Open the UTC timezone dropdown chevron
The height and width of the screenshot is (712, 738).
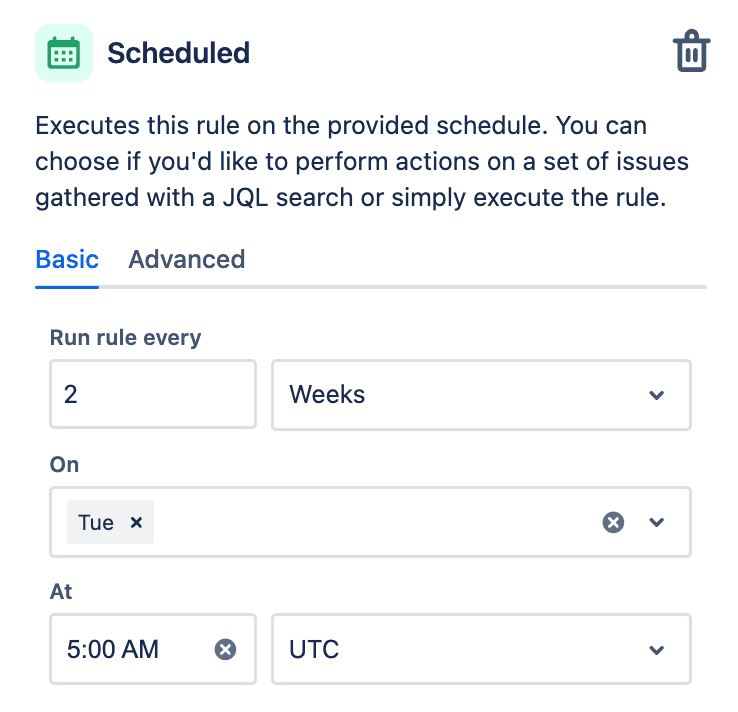[x=657, y=650]
